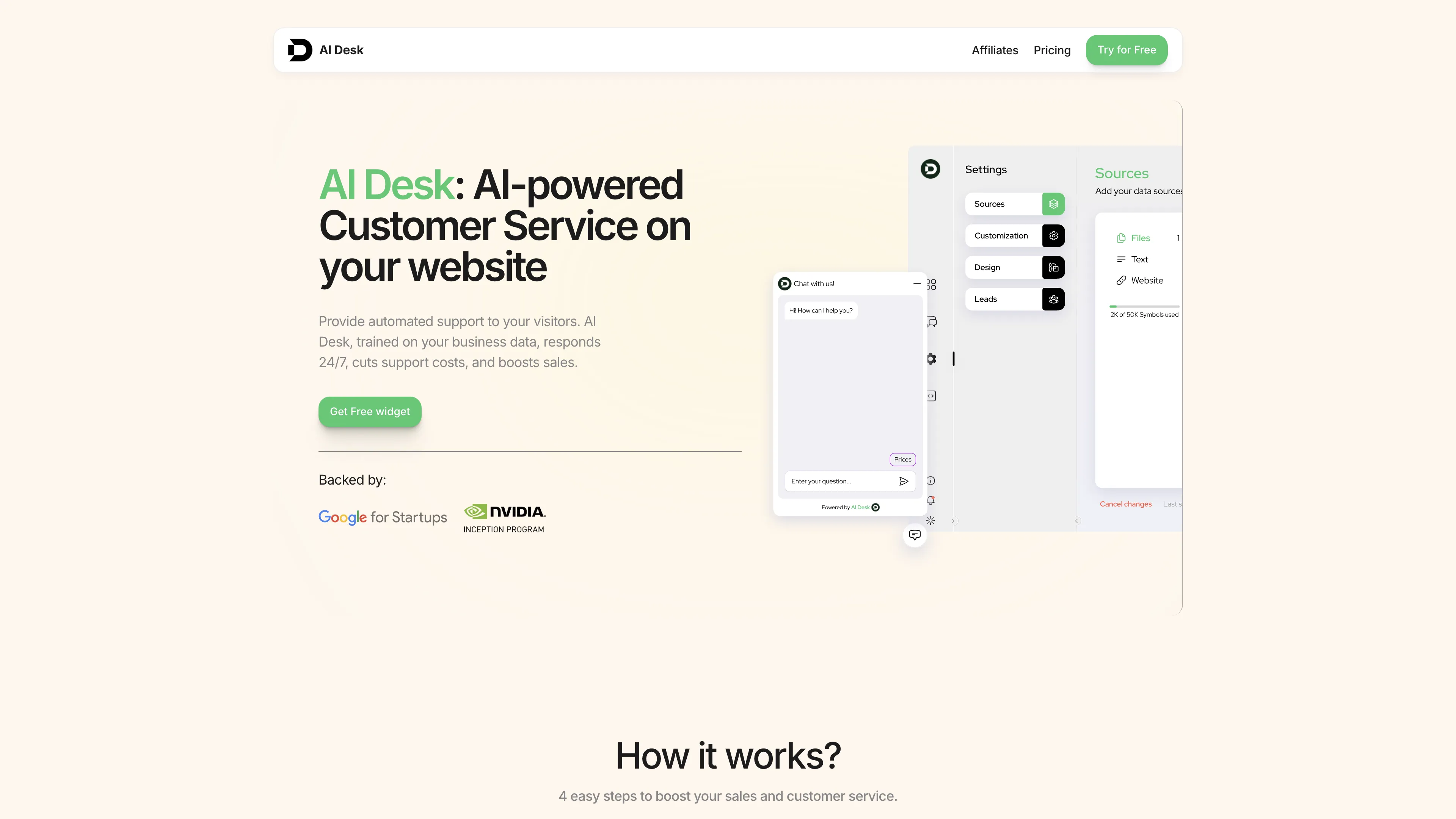1456x819 pixels.
Task: Expand the Sources data options
Action: coord(1014,204)
